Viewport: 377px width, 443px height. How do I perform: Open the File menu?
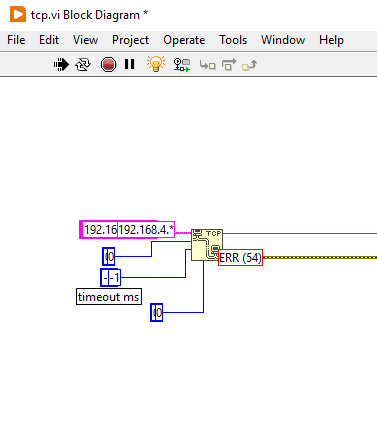(16, 40)
